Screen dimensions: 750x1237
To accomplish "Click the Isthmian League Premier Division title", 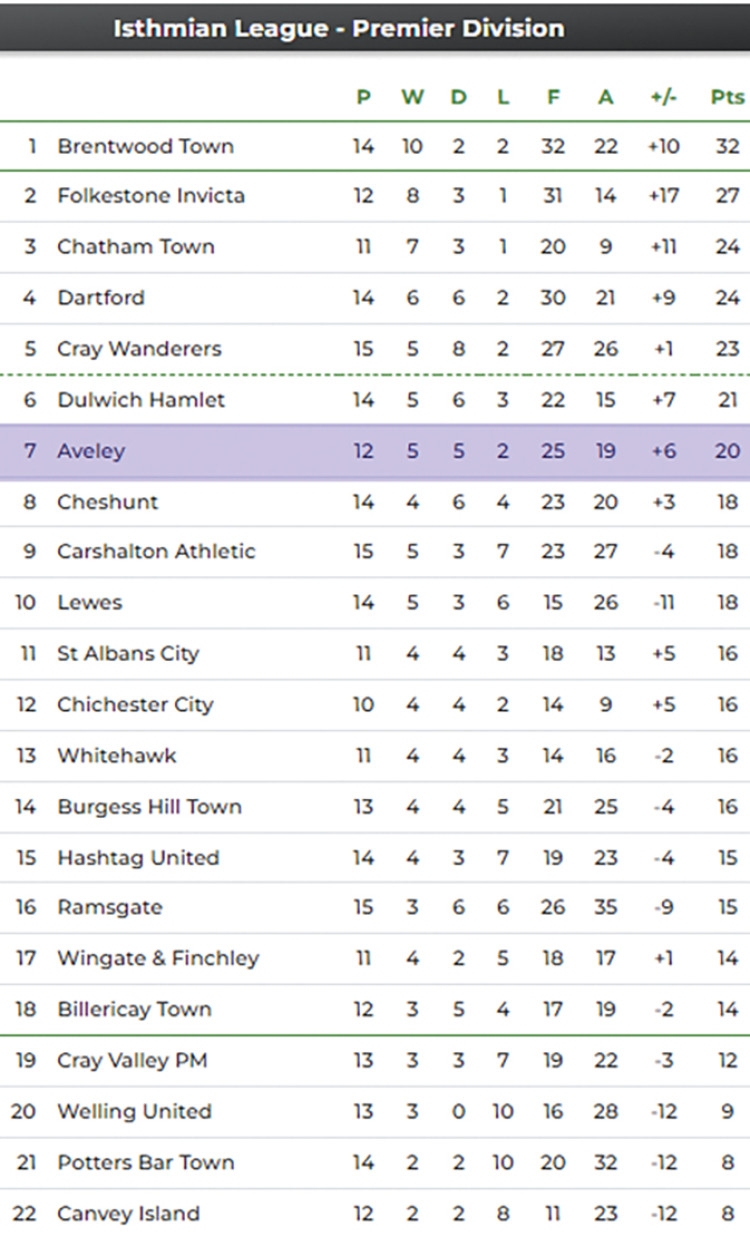I will tap(338, 27).
